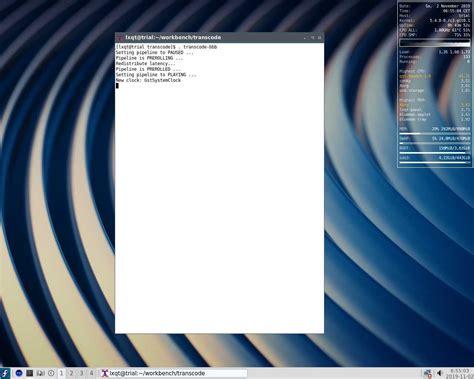This screenshot has height=379, width=474.
Task: Switch to desktop 3 in pager
Action: pyautogui.click(x=81, y=373)
